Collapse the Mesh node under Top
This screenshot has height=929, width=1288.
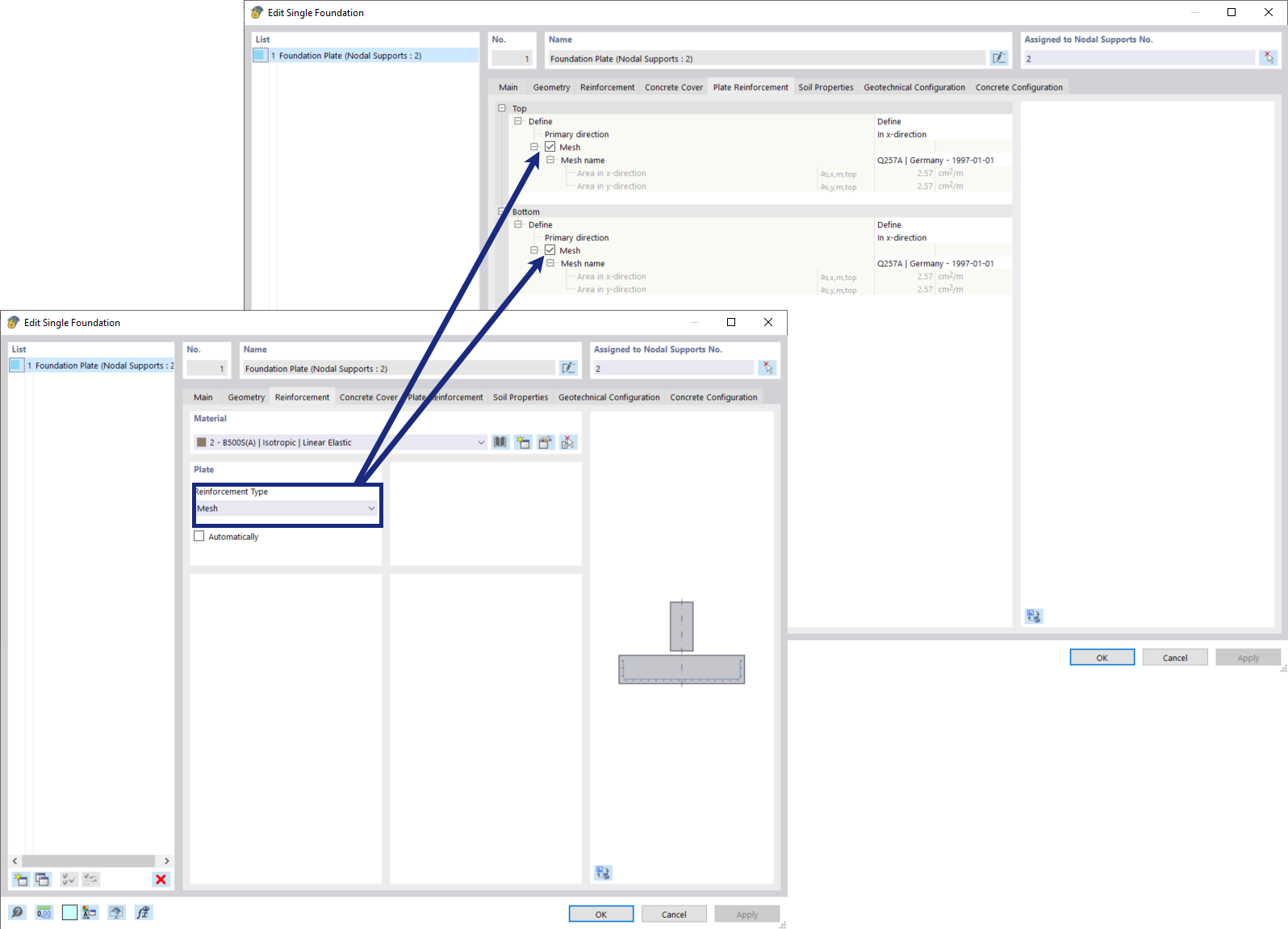click(x=534, y=147)
